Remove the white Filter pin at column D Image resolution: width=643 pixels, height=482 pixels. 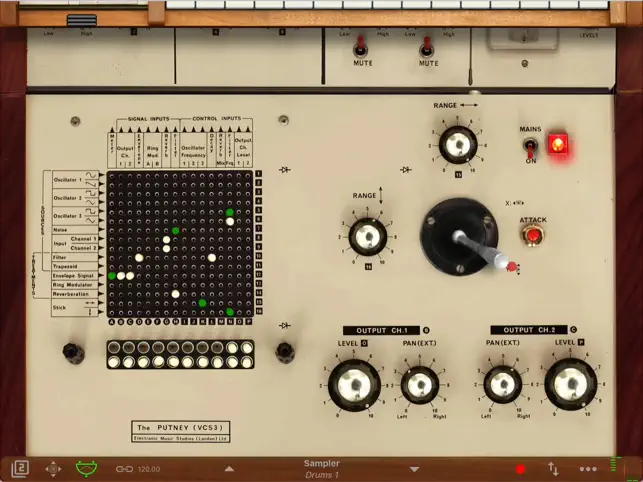click(139, 258)
